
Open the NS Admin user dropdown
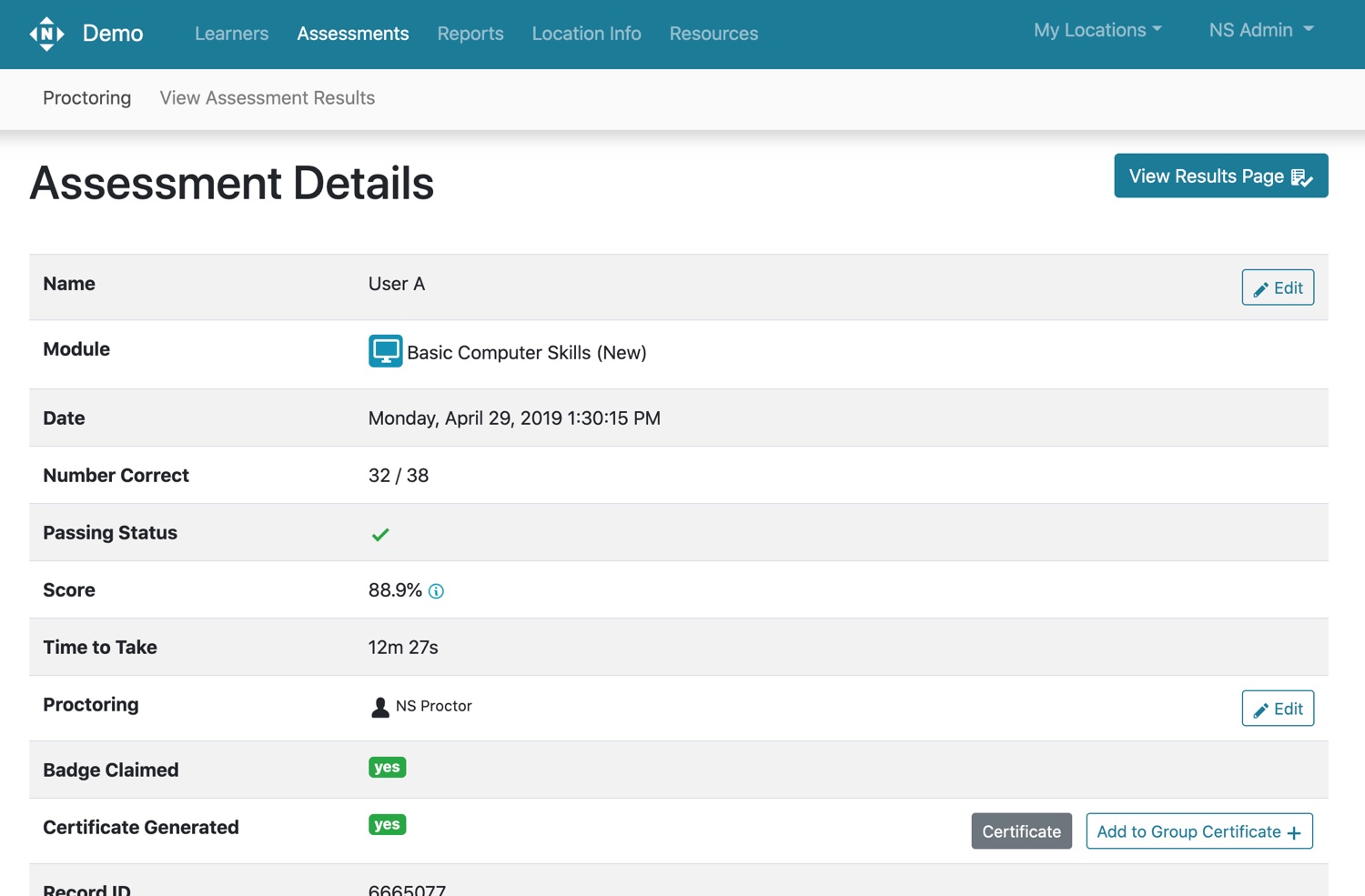(1261, 30)
